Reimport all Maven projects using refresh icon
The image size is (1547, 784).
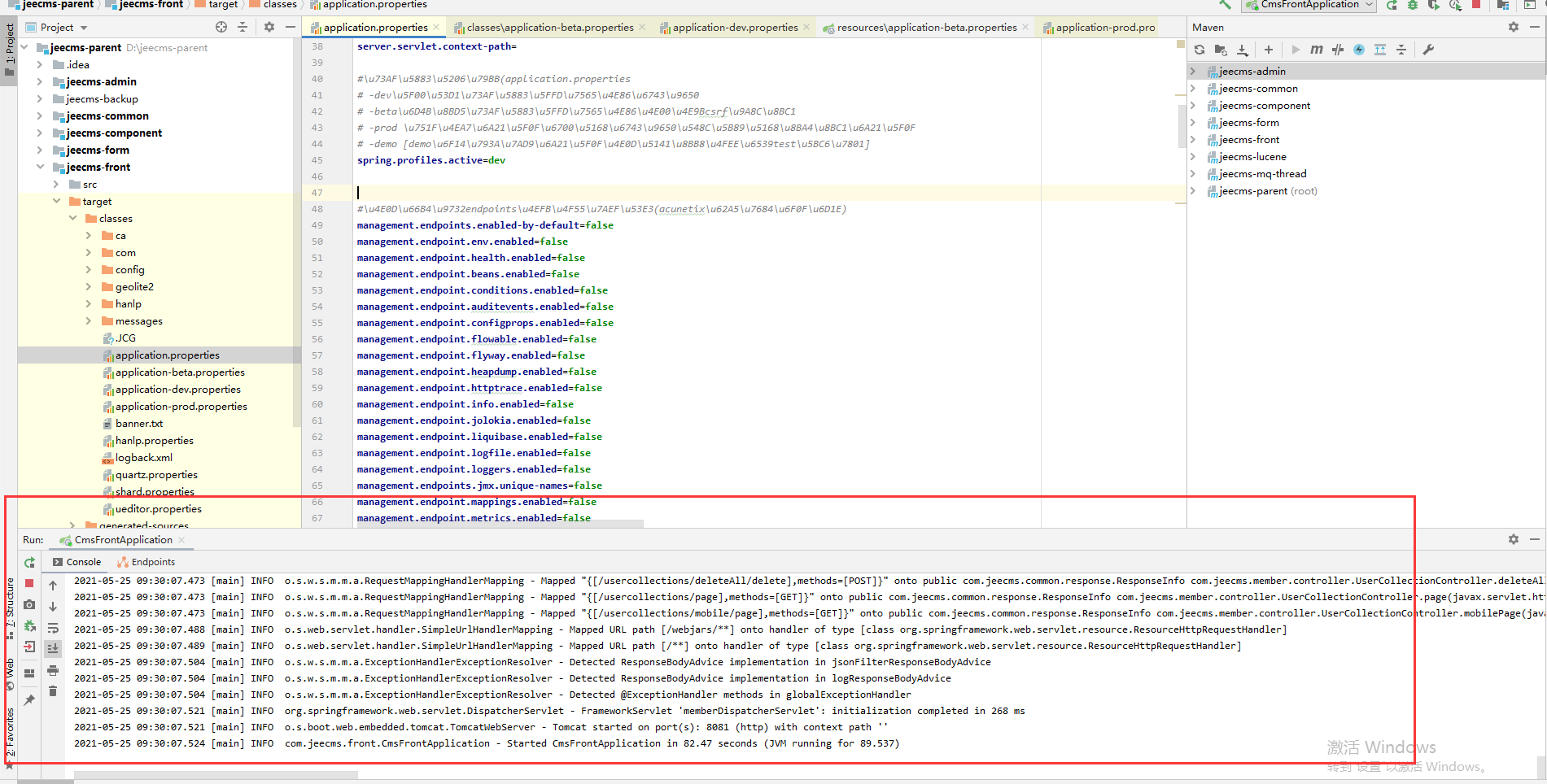point(1200,50)
